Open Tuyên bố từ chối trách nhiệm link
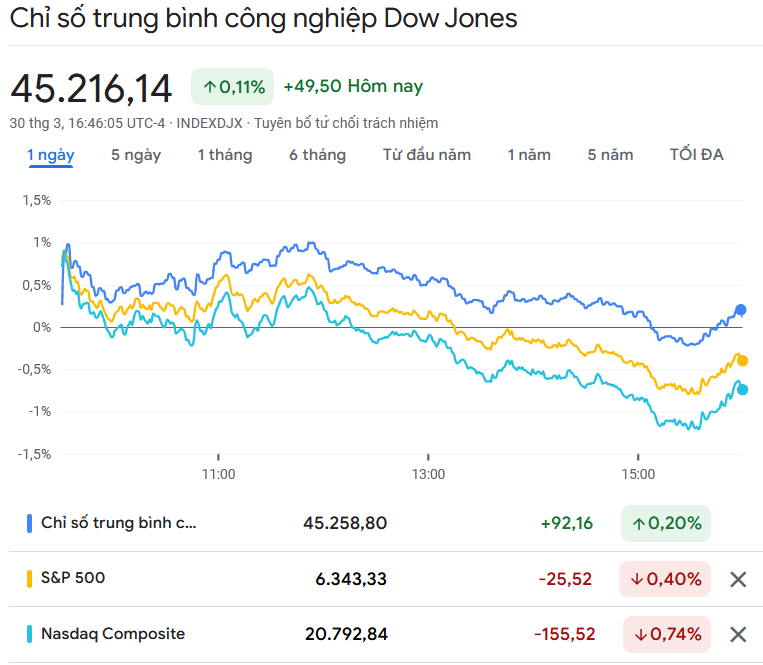The image size is (763, 665). point(345,123)
